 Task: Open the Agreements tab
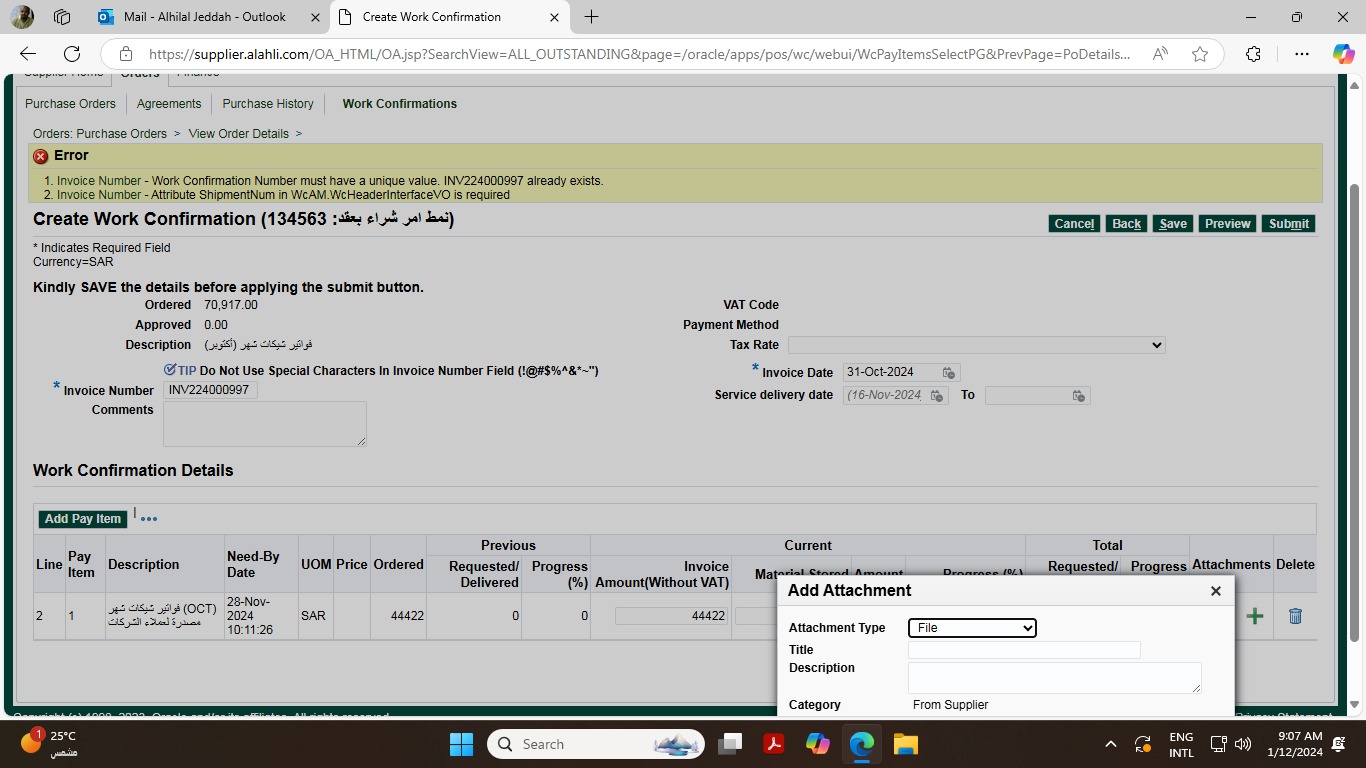click(169, 104)
